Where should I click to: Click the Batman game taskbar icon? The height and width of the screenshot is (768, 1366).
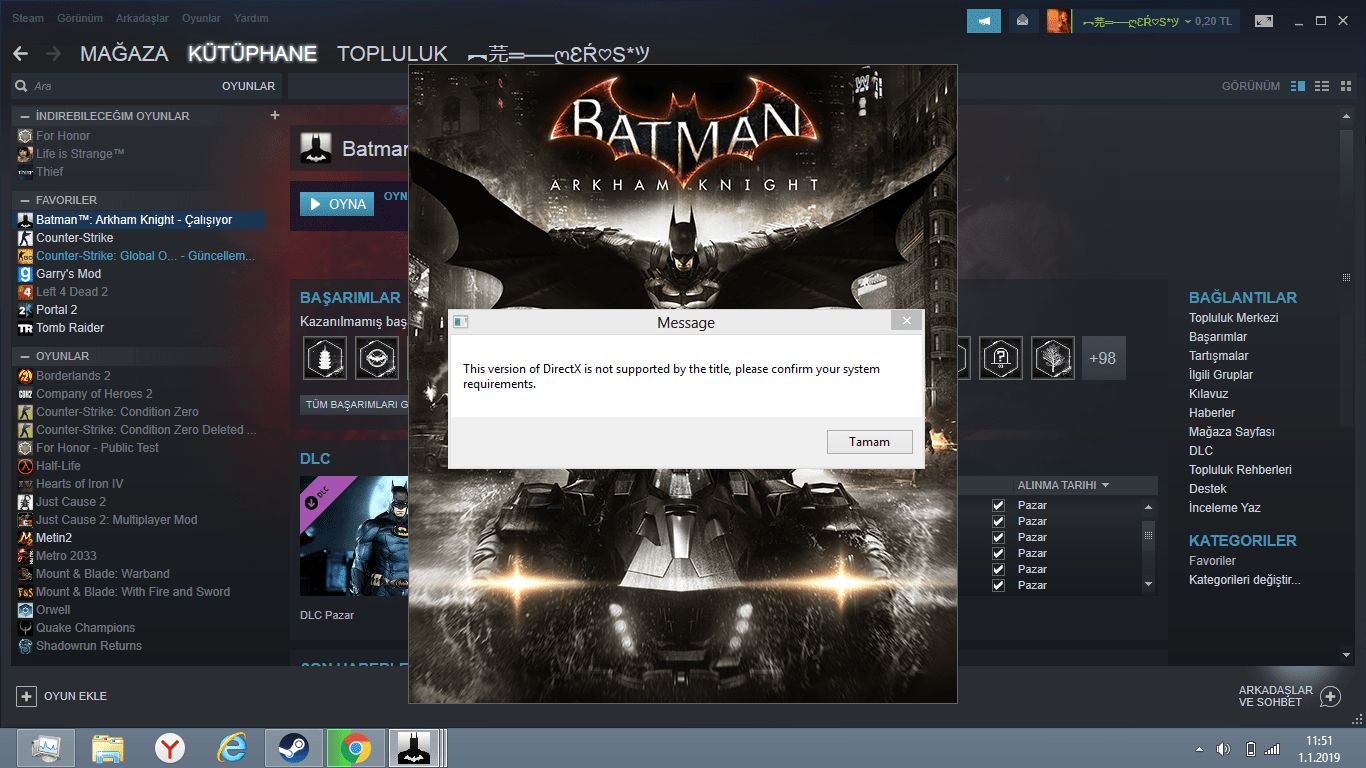pyautogui.click(x=414, y=747)
